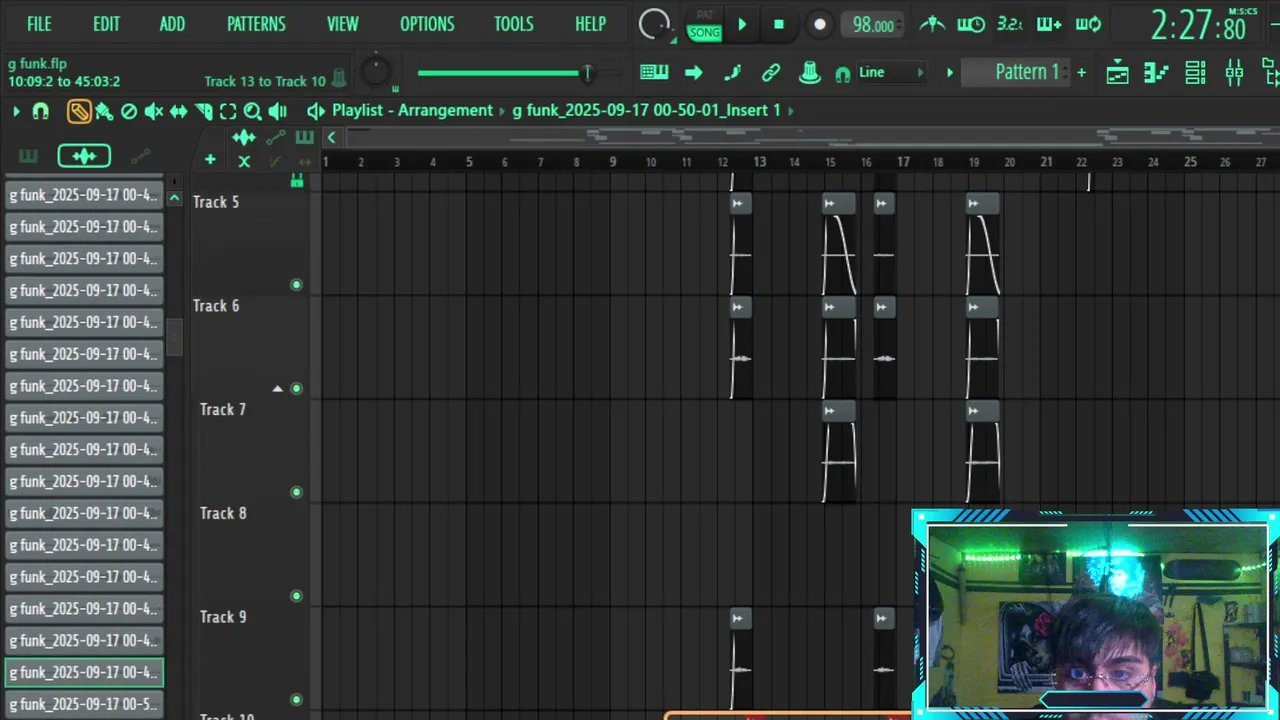
Task: Toggle the metronome icon
Action: (932, 24)
